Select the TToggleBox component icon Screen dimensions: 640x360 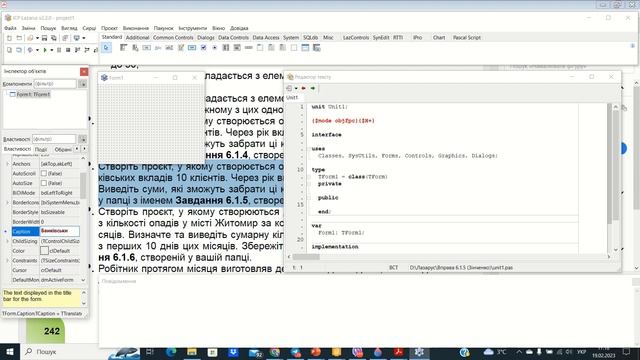[x=192, y=48]
